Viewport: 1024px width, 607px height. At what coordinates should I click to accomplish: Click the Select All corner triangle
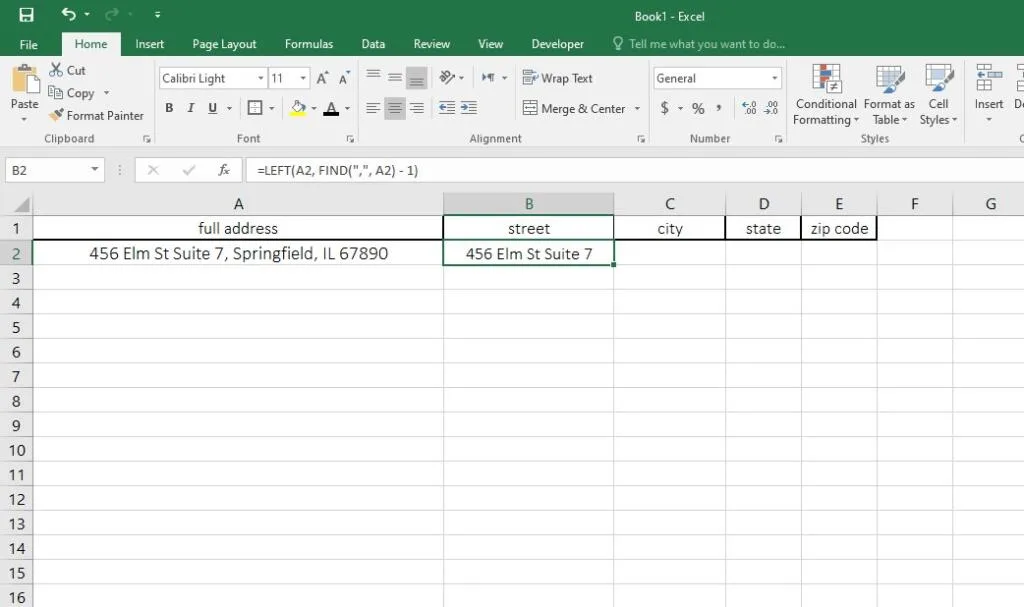point(21,205)
